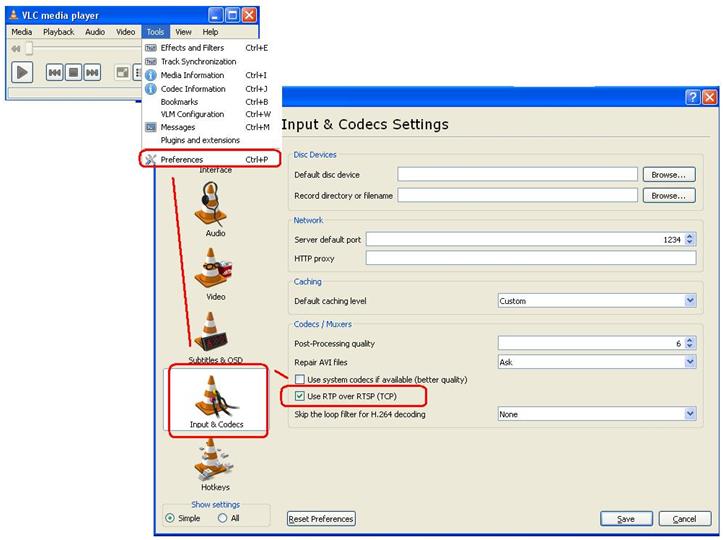Open the View menu
This screenshot has height=540, width=724.
pos(183,32)
